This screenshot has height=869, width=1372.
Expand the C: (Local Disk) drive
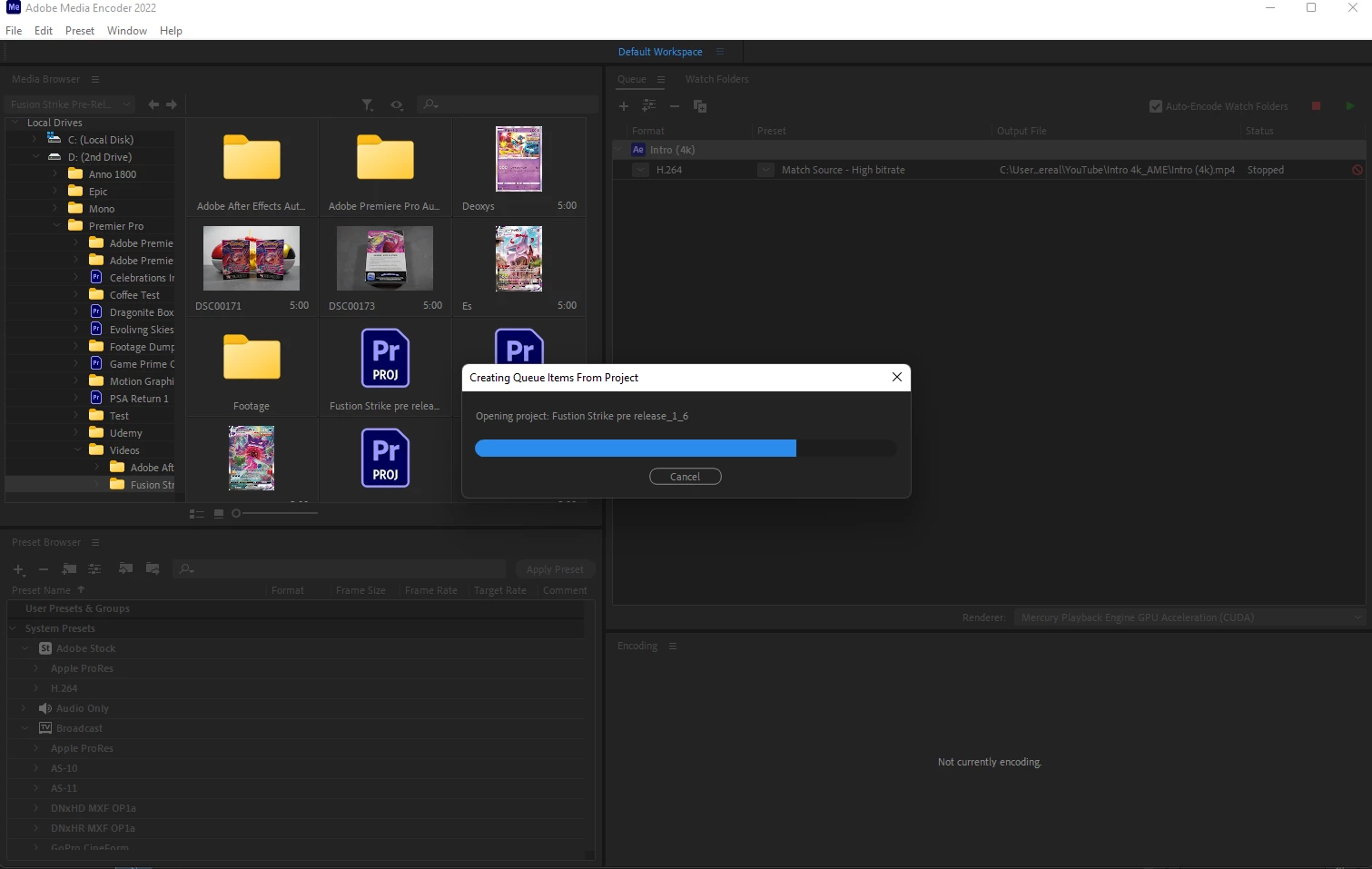35,140
